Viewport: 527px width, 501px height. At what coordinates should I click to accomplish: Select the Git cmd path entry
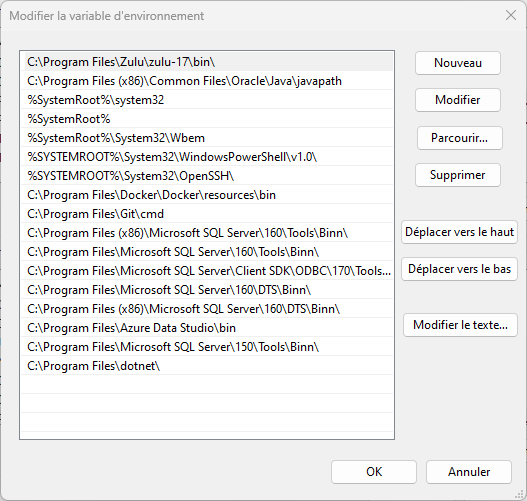click(207, 214)
